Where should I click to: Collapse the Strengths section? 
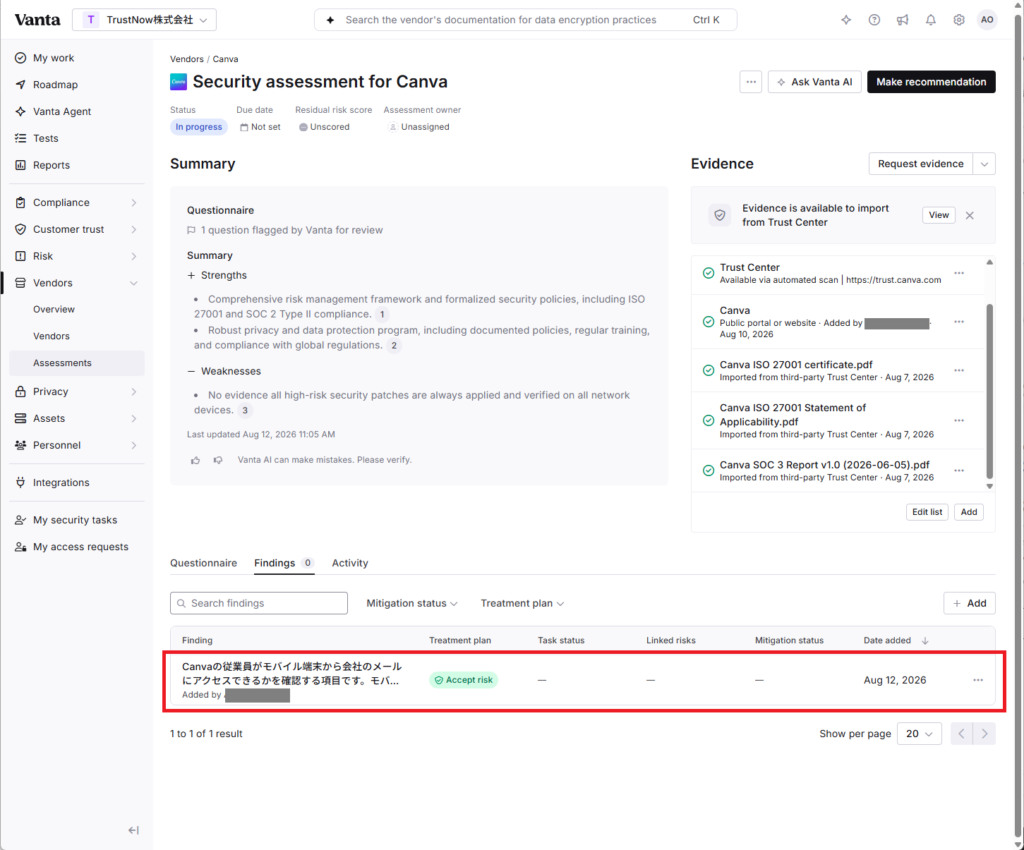pos(217,275)
